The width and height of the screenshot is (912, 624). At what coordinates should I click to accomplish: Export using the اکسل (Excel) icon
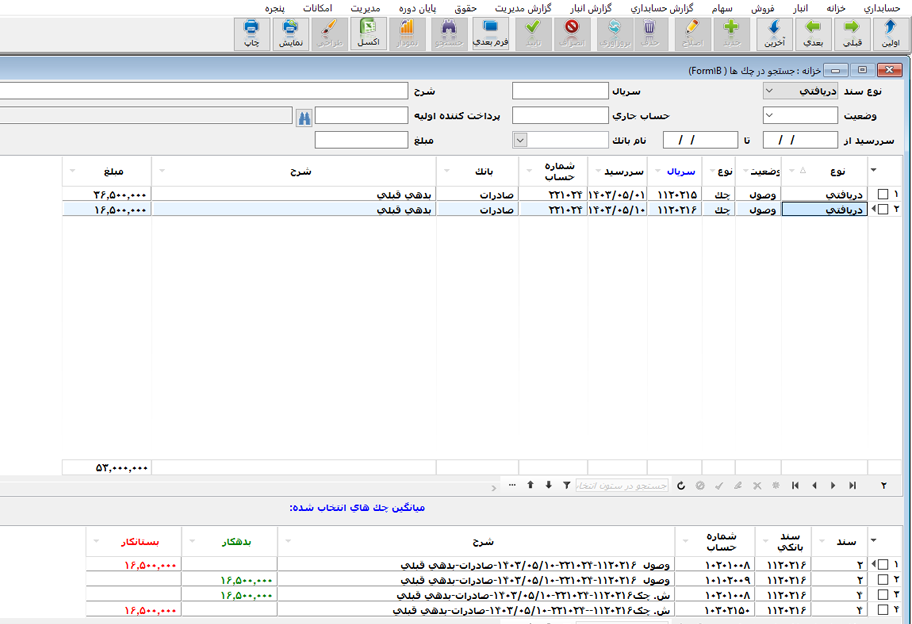(368, 34)
